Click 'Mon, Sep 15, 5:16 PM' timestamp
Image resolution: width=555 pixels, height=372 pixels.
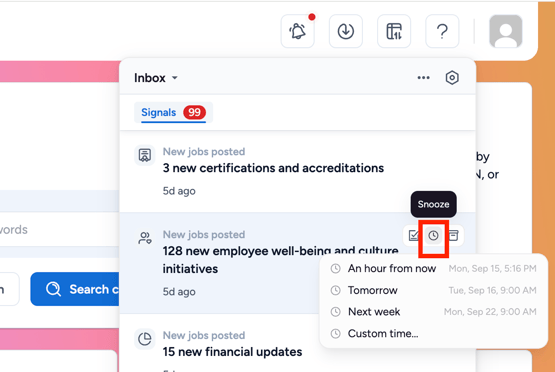[x=492, y=269]
